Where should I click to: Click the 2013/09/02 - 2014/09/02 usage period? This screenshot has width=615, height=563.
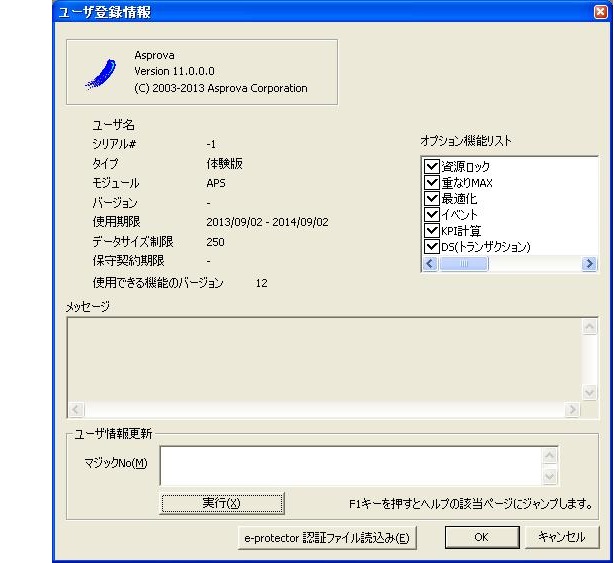pyautogui.click(x=267, y=222)
